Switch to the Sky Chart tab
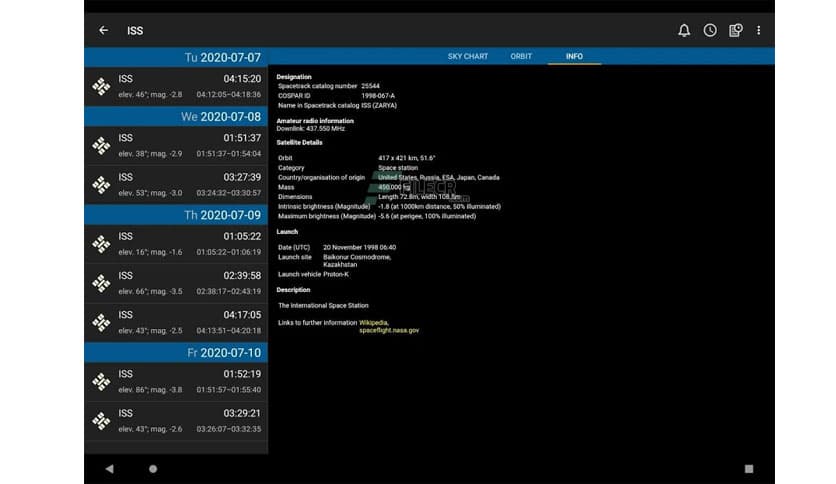Viewport: 836px width, 484px height. tap(468, 56)
